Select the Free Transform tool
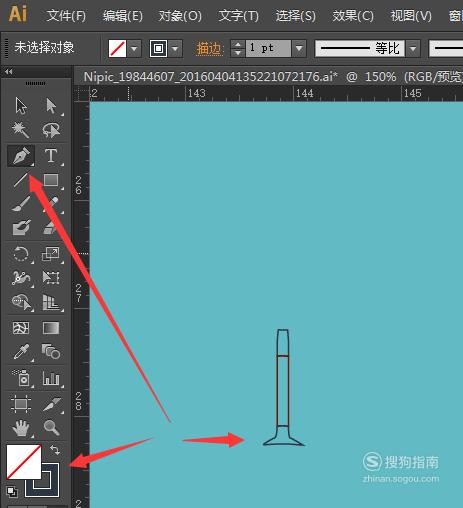 (x=51, y=278)
